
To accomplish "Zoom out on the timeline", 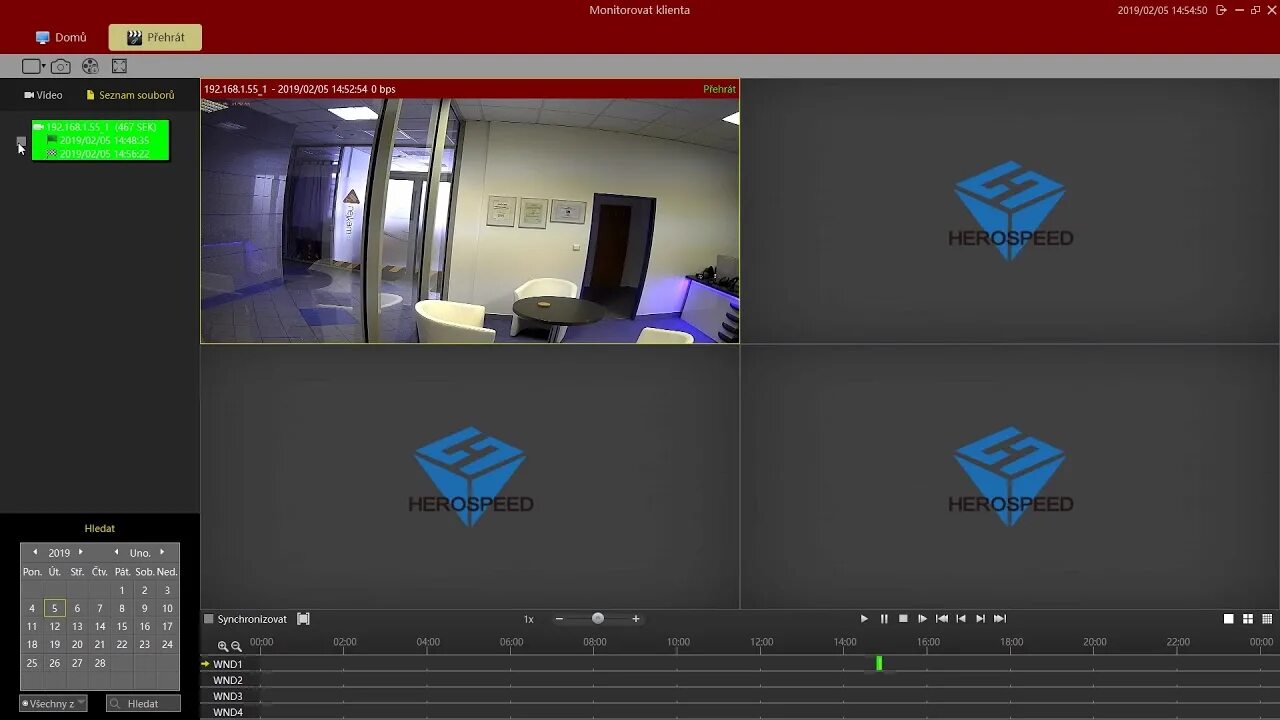I will click(x=236, y=646).
